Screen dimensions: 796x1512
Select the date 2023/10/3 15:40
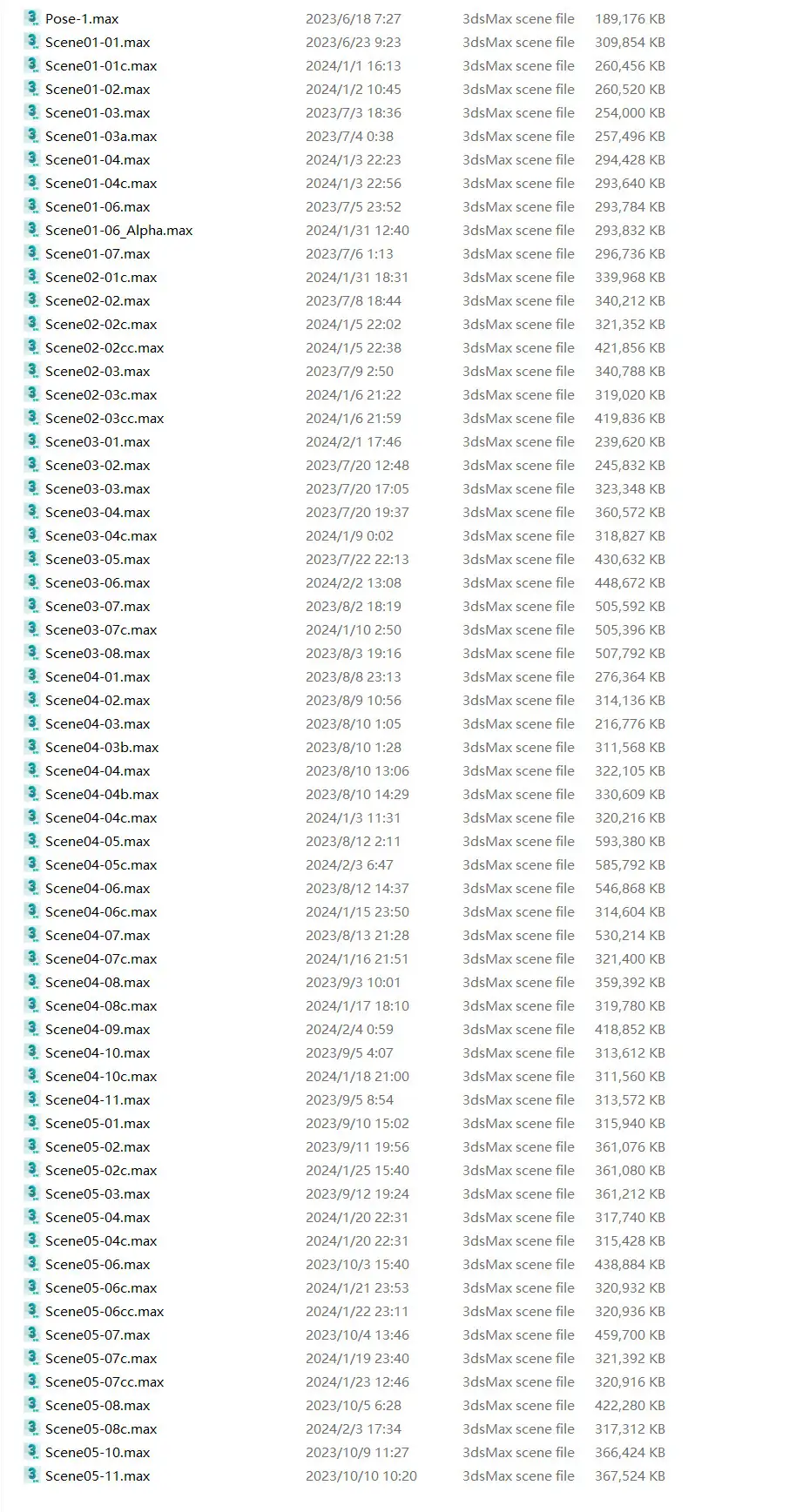click(x=357, y=1264)
